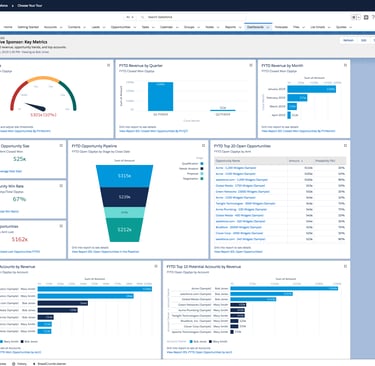Open the help question mark icon
Screen dimensions: 375x366
click(x=373, y=17)
